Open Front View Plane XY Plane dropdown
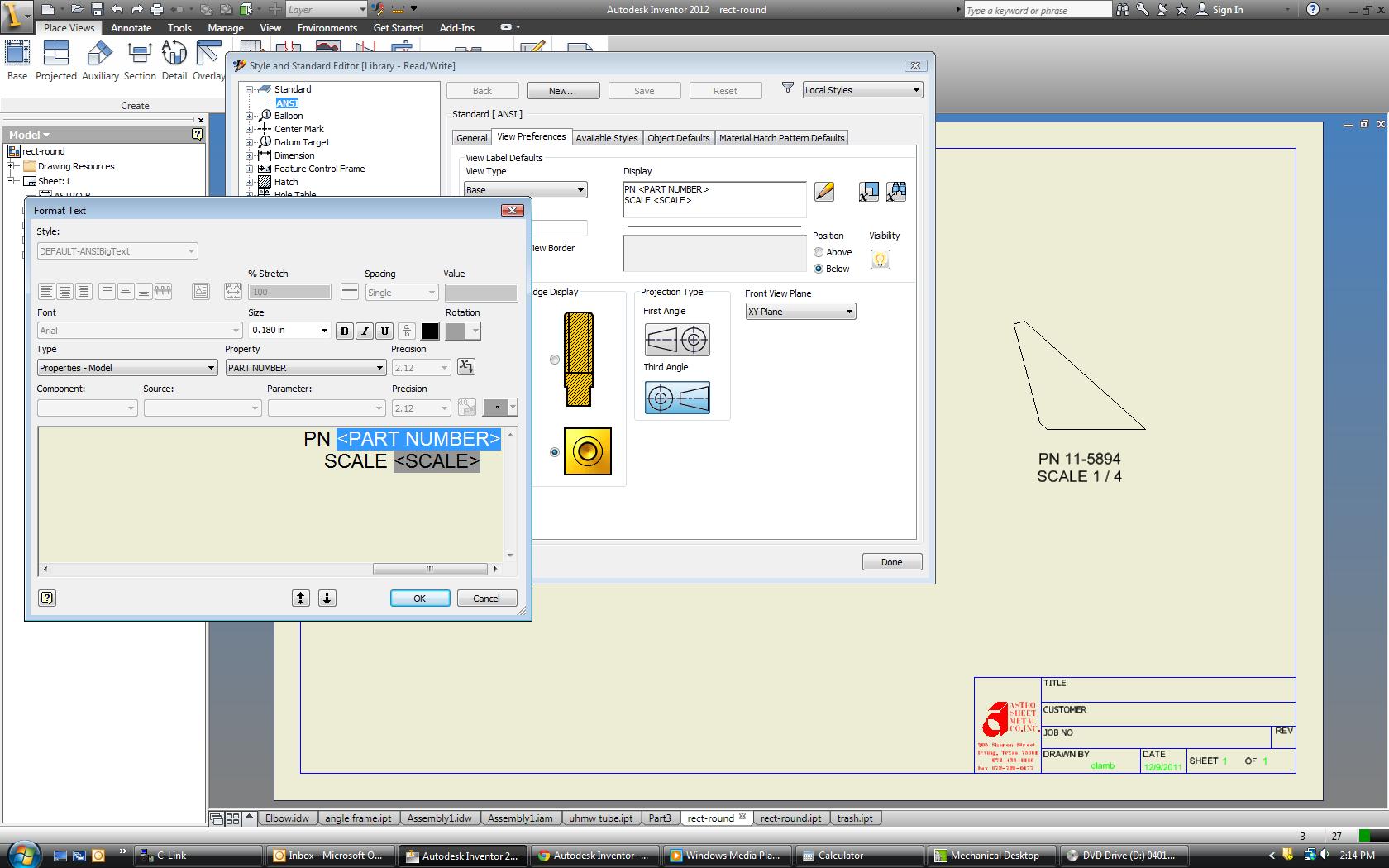1389x868 pixels. point(800,312)
